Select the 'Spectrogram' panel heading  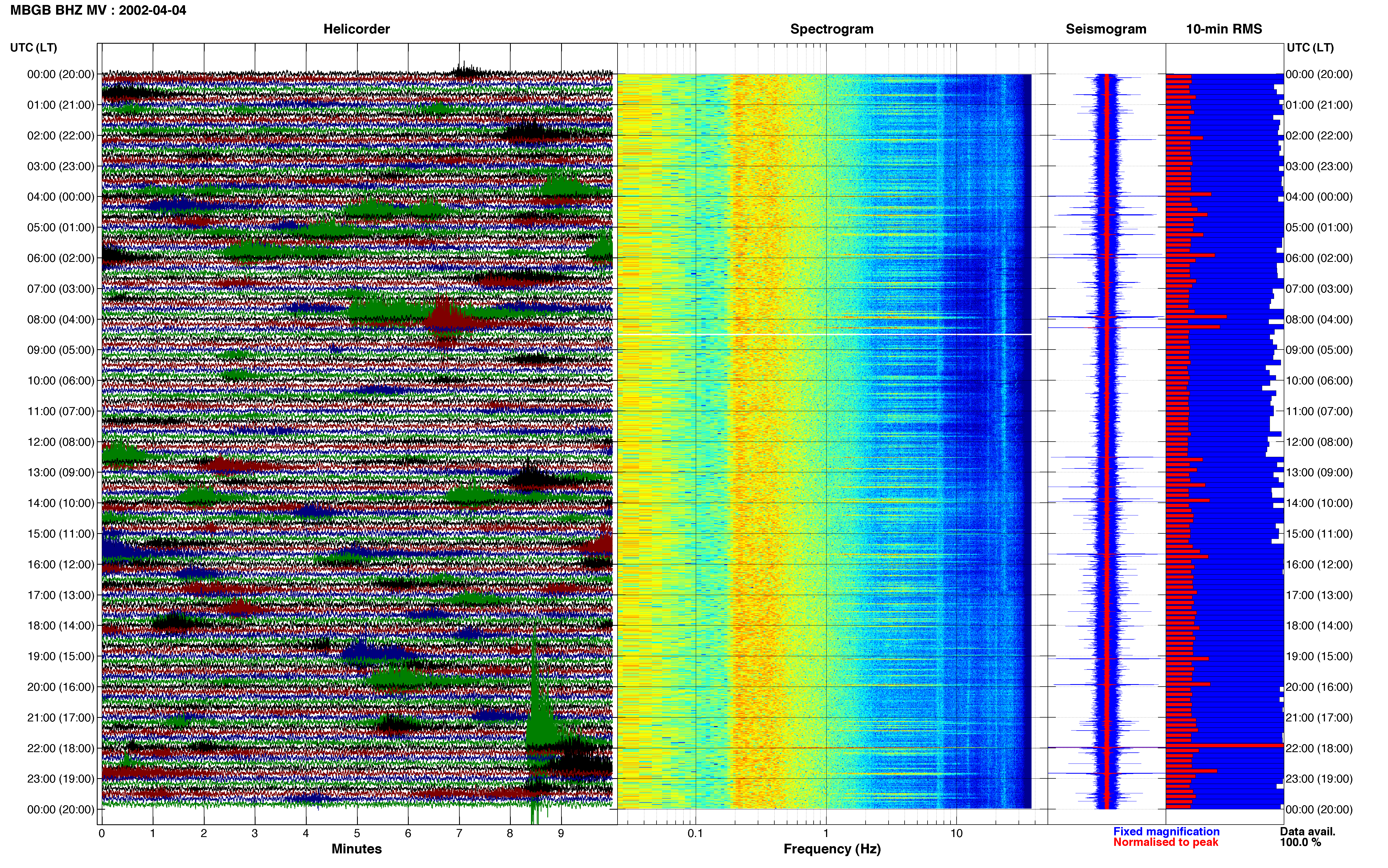pyautogui.click(x=832, y=29)
